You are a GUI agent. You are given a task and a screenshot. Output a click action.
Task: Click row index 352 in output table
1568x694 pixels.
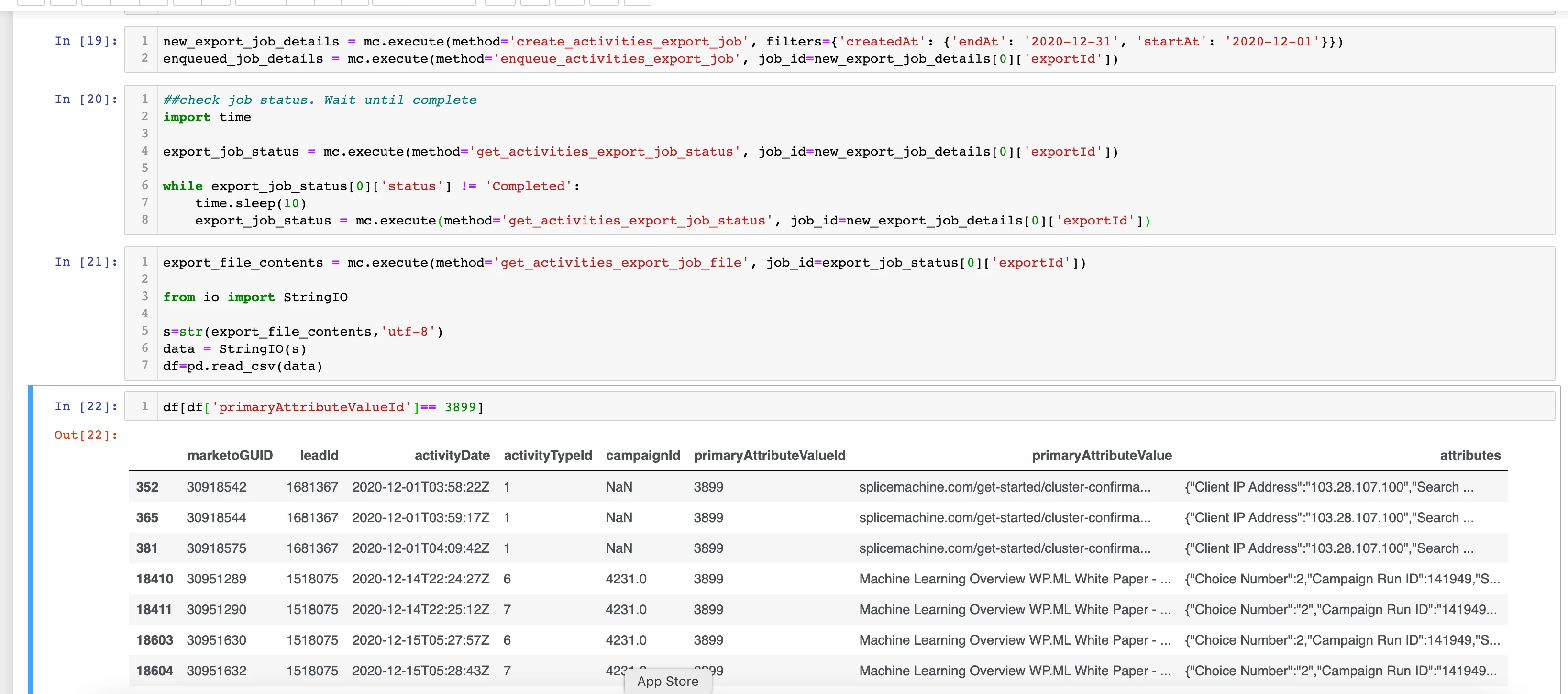point(147,487)
